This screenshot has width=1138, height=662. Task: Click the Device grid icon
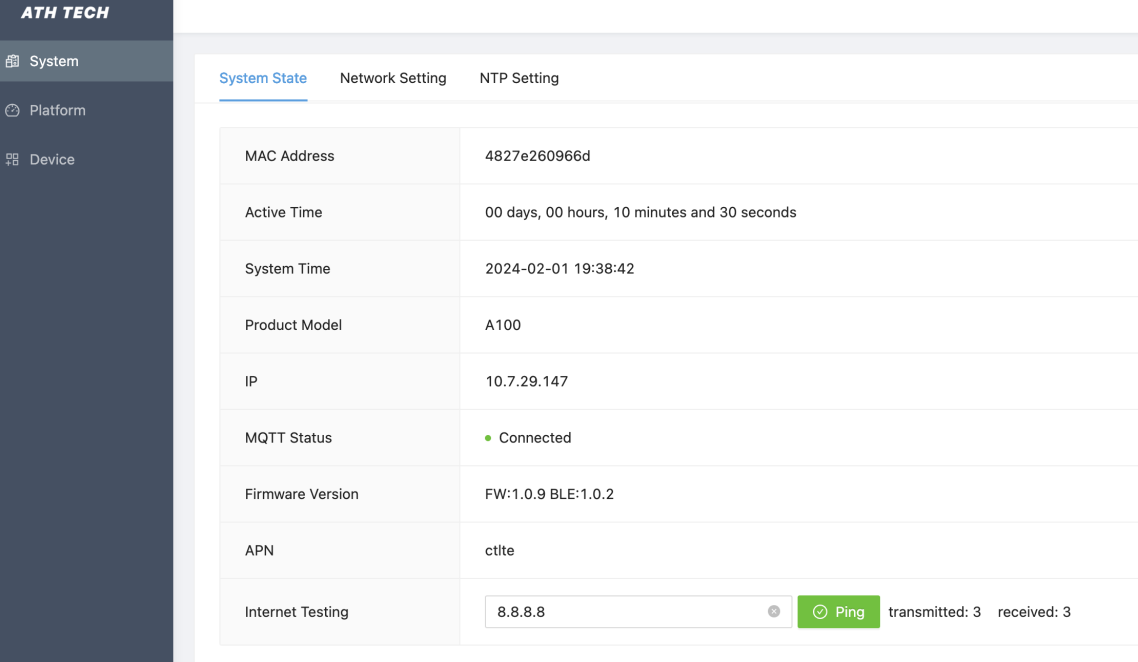[x=12, y=159]
